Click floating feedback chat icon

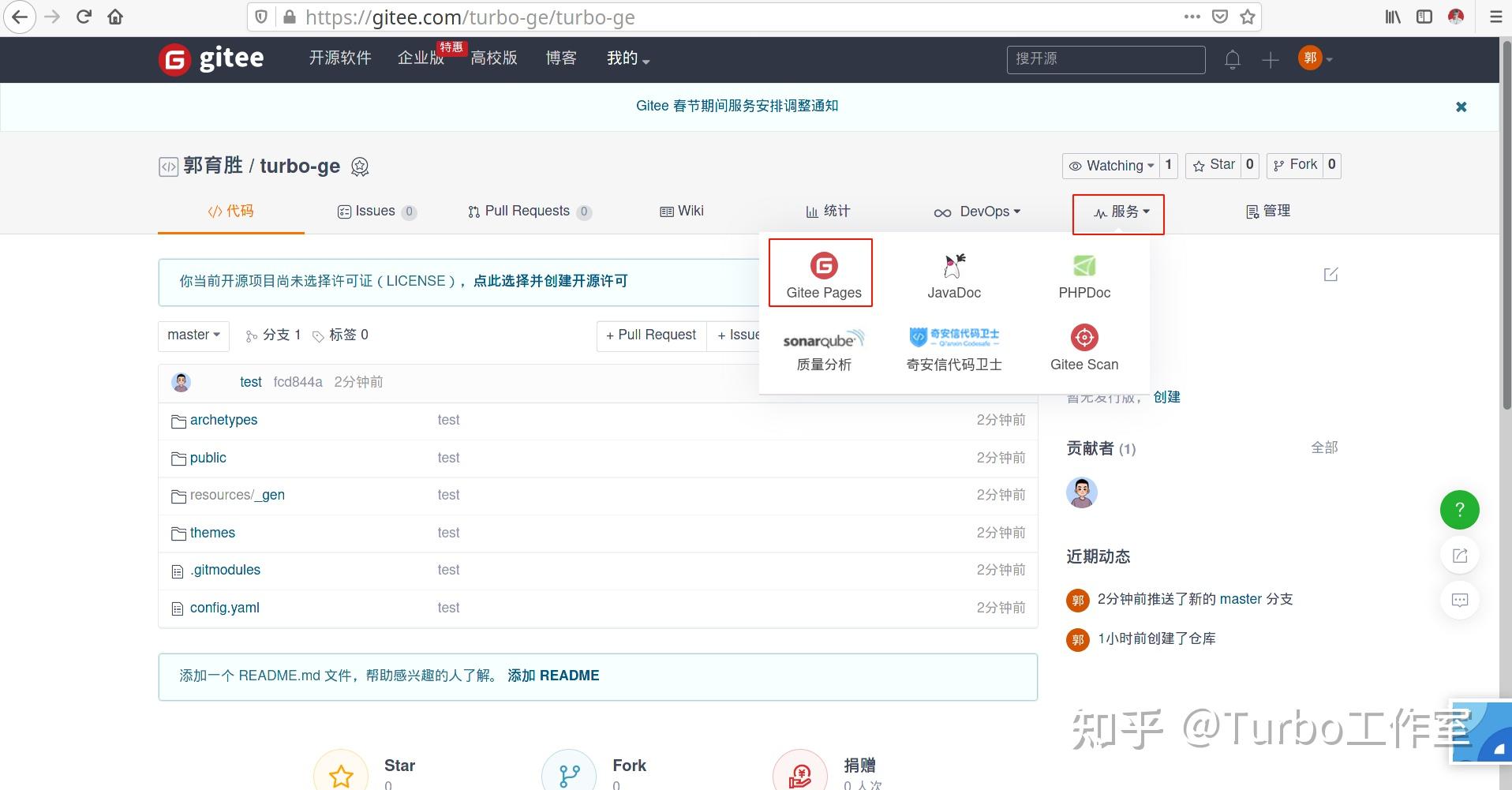(1459, 600)
